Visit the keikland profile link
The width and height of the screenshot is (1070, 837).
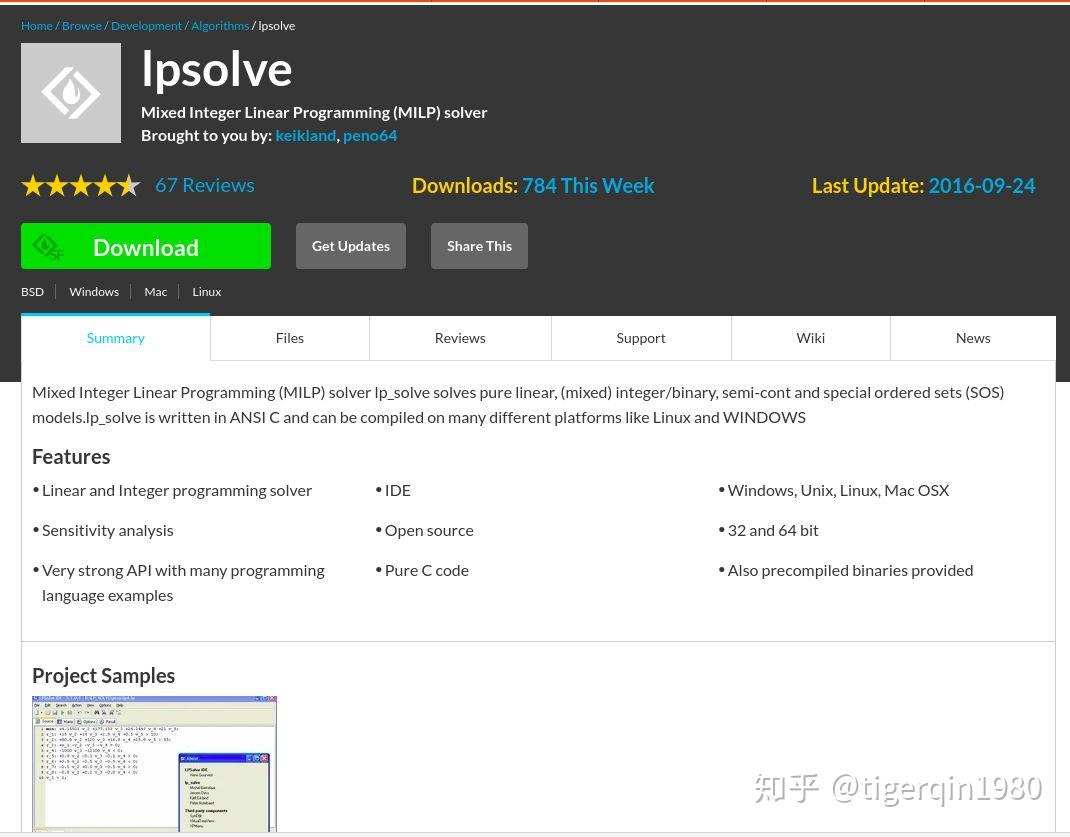(305, 134)
